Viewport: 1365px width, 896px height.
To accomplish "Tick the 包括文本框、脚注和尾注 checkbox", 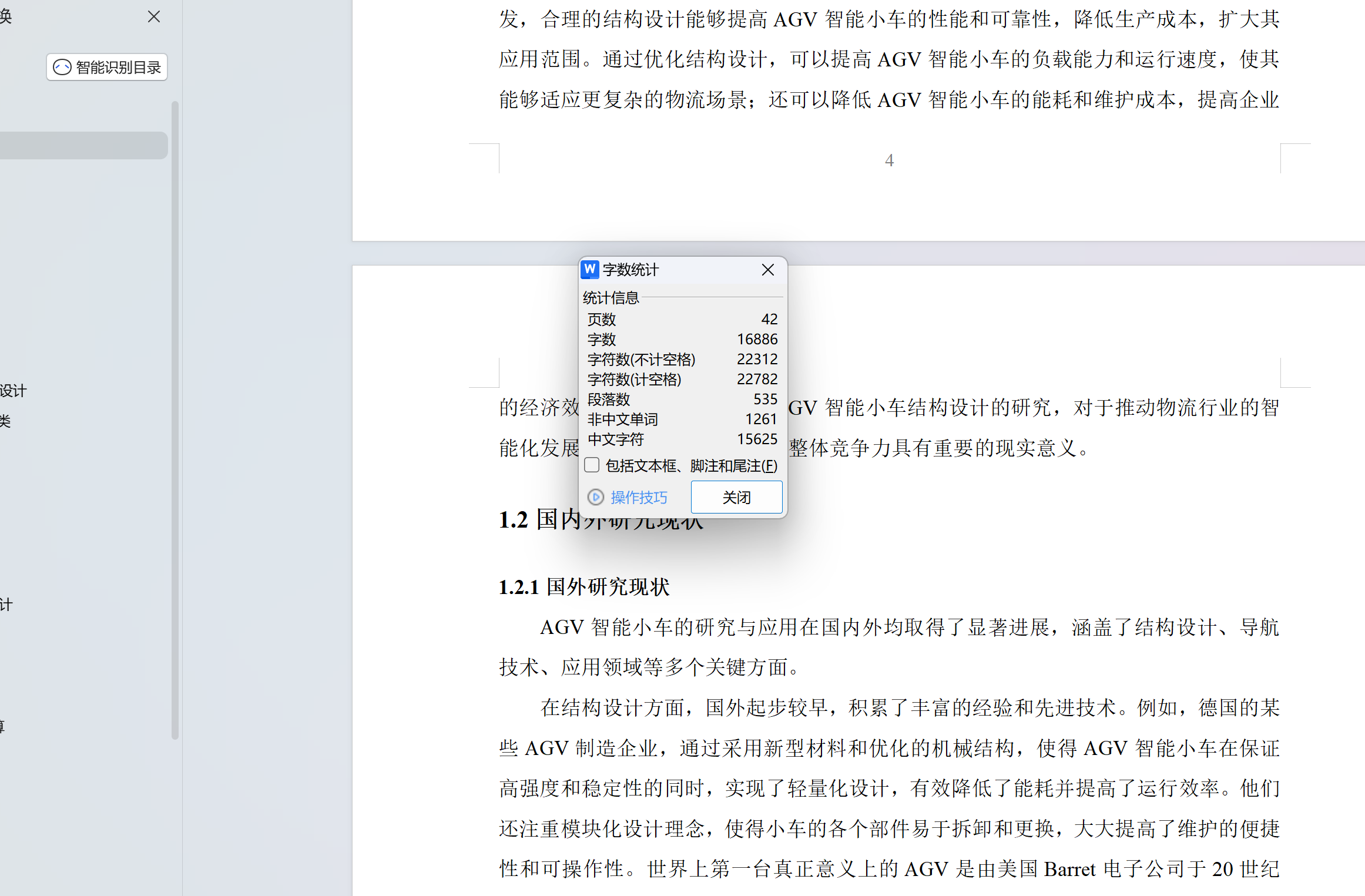I will [592, 465].
